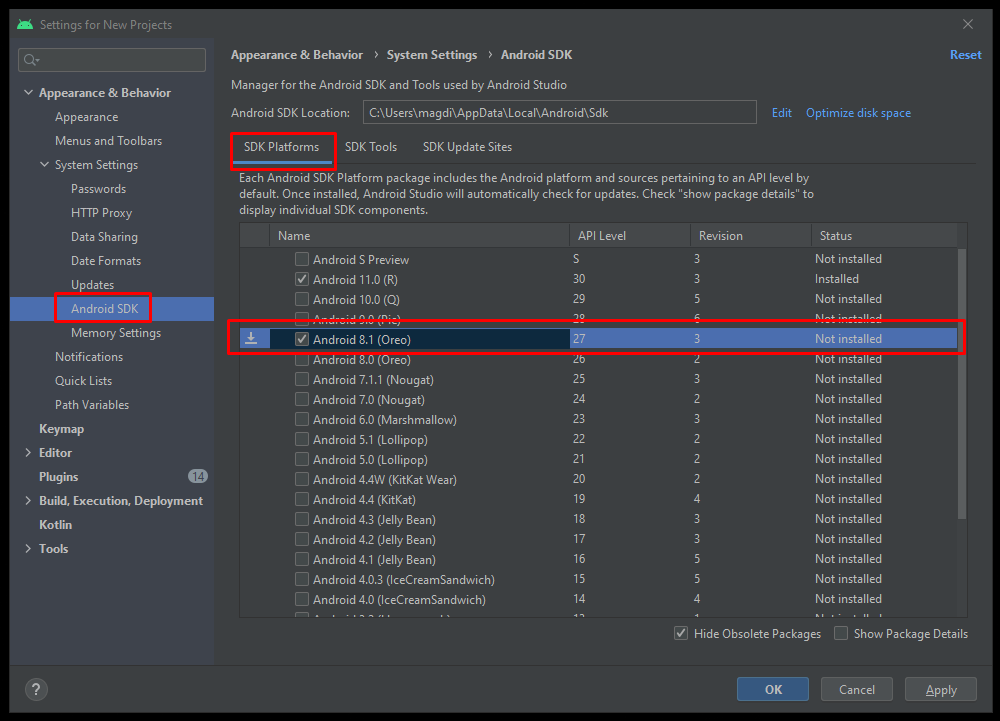
Task: Click the Android SDK Location path field
Action: (x=559, y=113)
